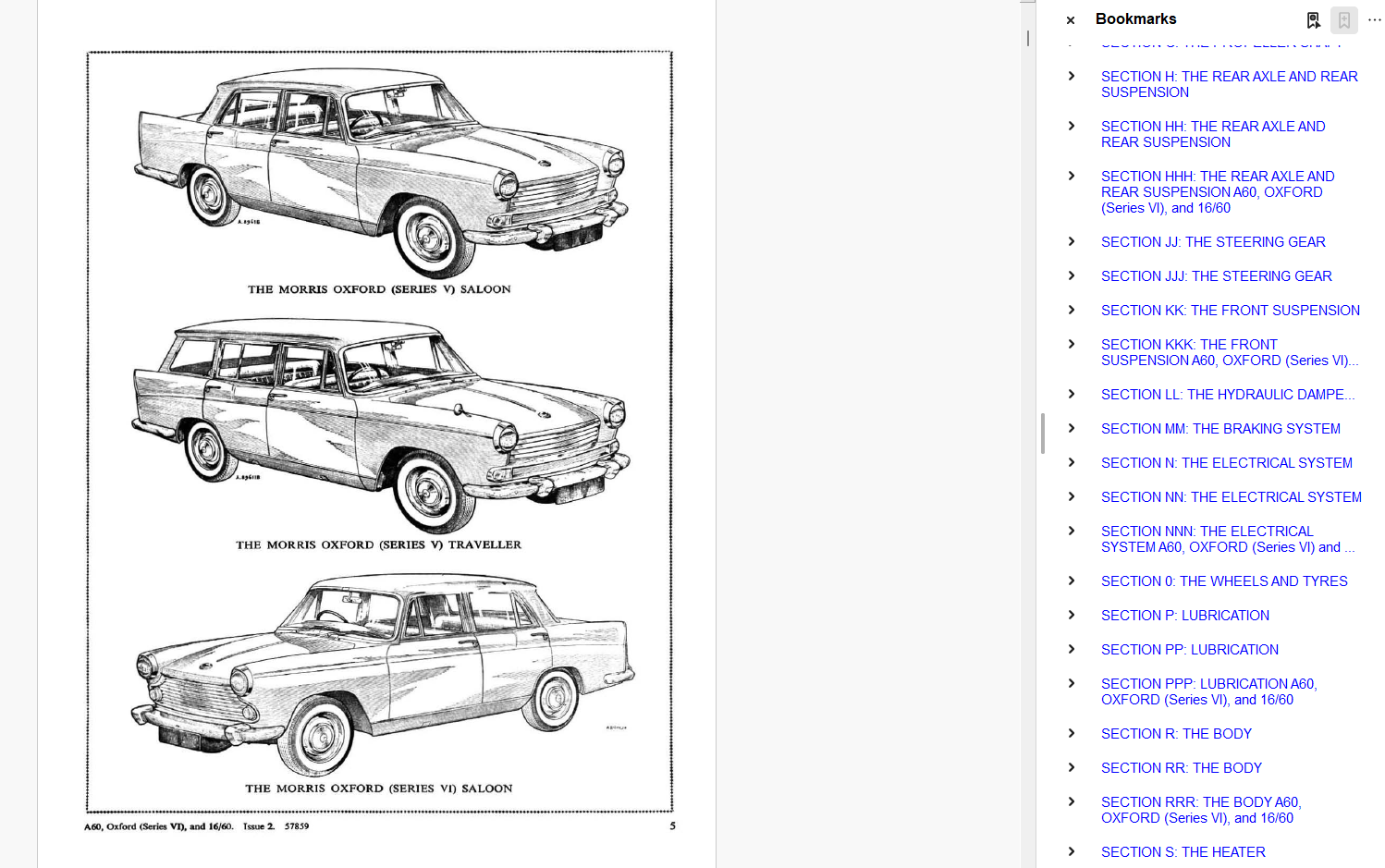Click the page number 5 in footer
The image size is (1385, 868).
(672, 826)
